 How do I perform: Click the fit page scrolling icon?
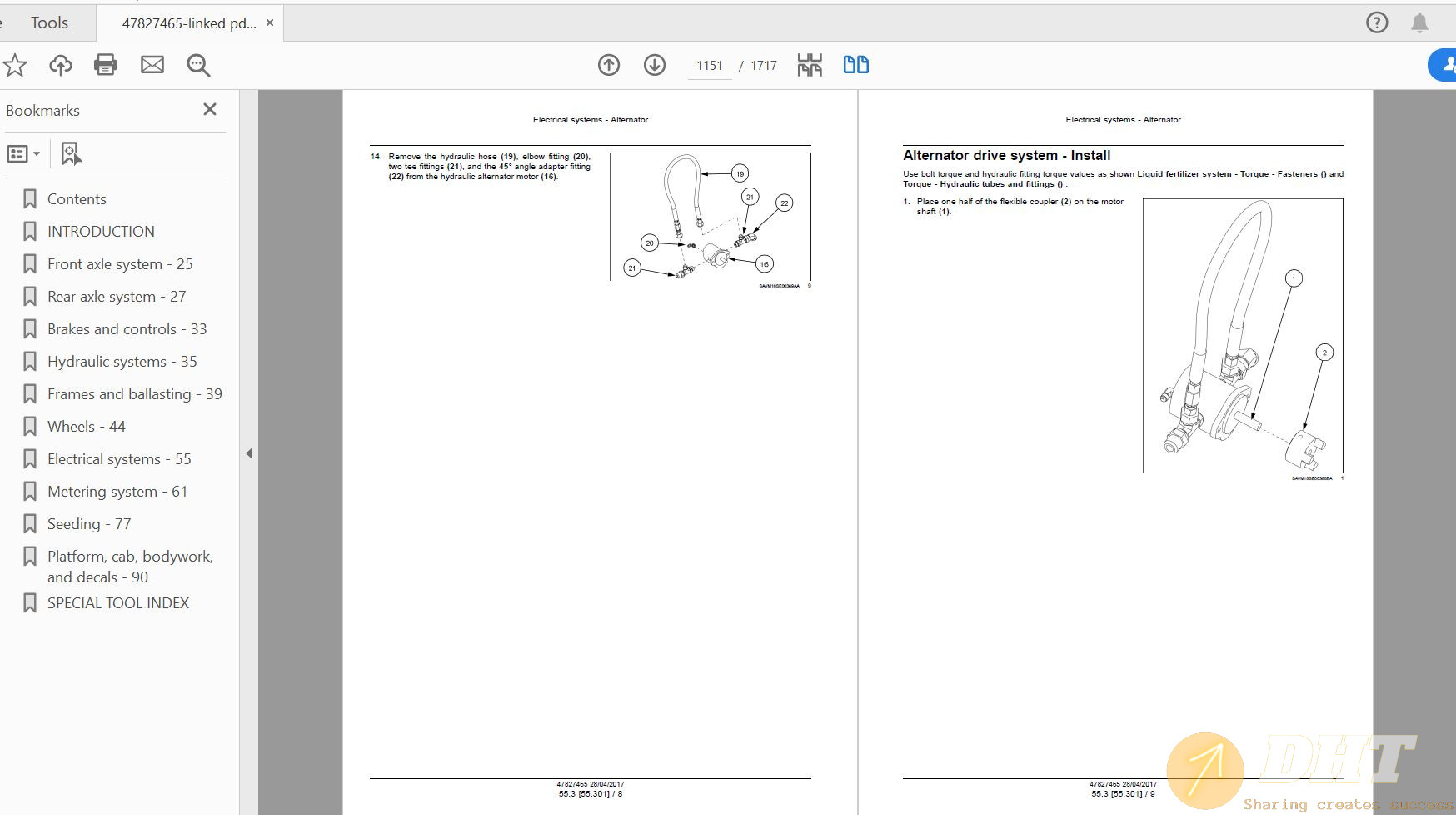809,65
